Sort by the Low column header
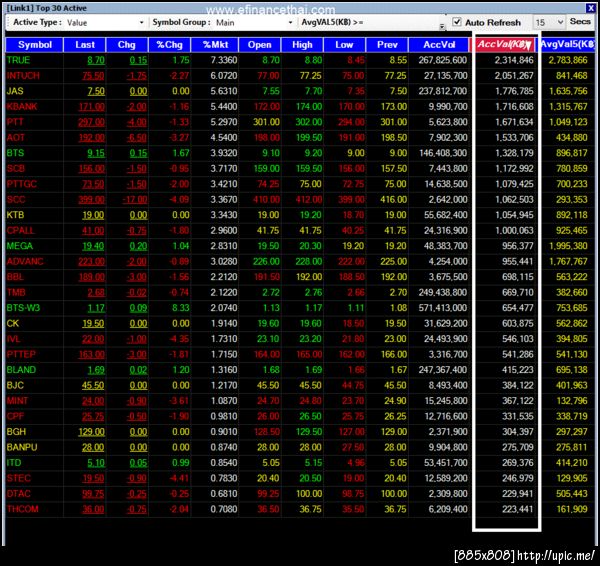 click(x=344, y=45)
